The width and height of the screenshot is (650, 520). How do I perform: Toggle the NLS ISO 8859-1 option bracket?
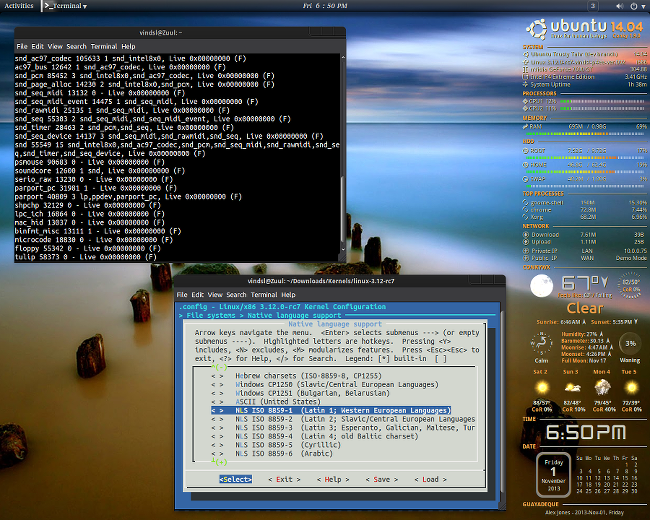(x=217, y=411)
